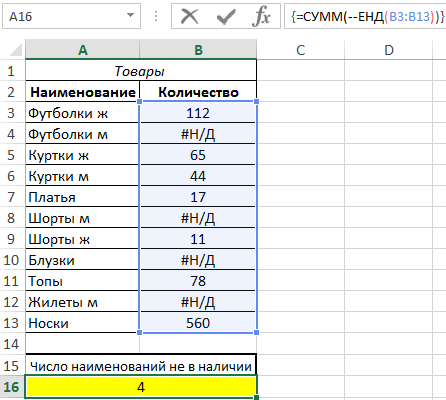446x400 pixels.
Task: Select row 2 header
Action: (x=12, y=92)
